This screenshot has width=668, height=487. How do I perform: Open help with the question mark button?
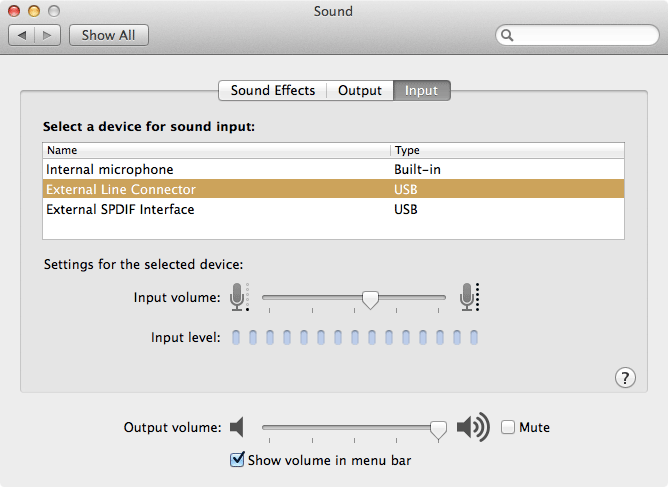pyautogui.click(x=625, y=377)
